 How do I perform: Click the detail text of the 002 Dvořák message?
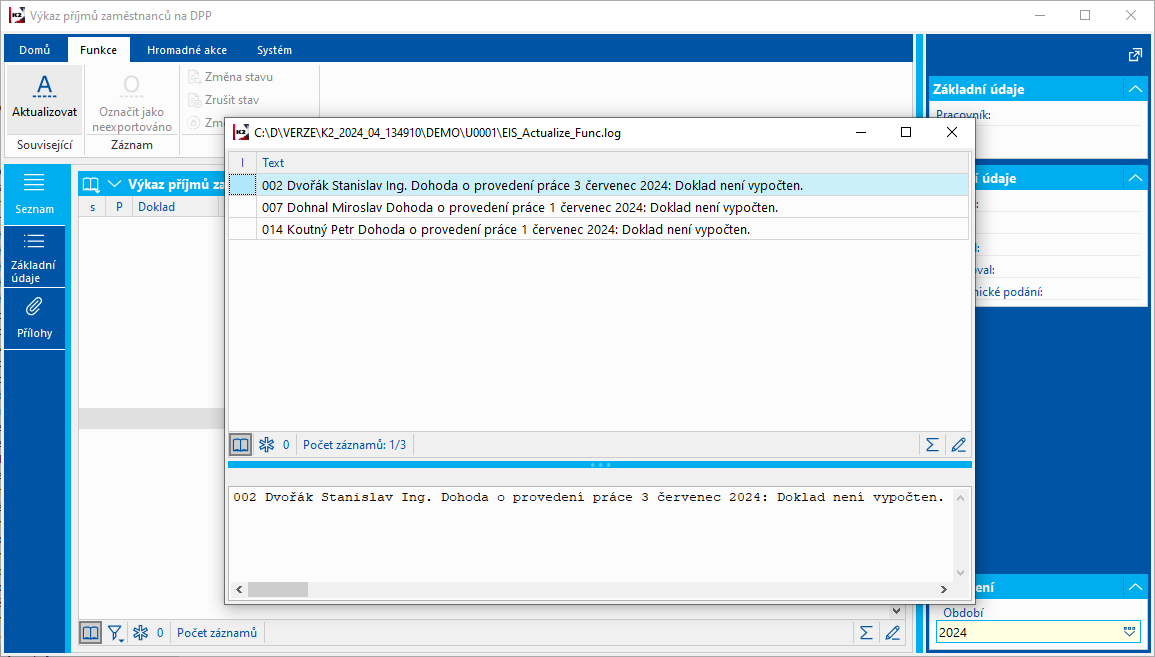pos(589,497)
